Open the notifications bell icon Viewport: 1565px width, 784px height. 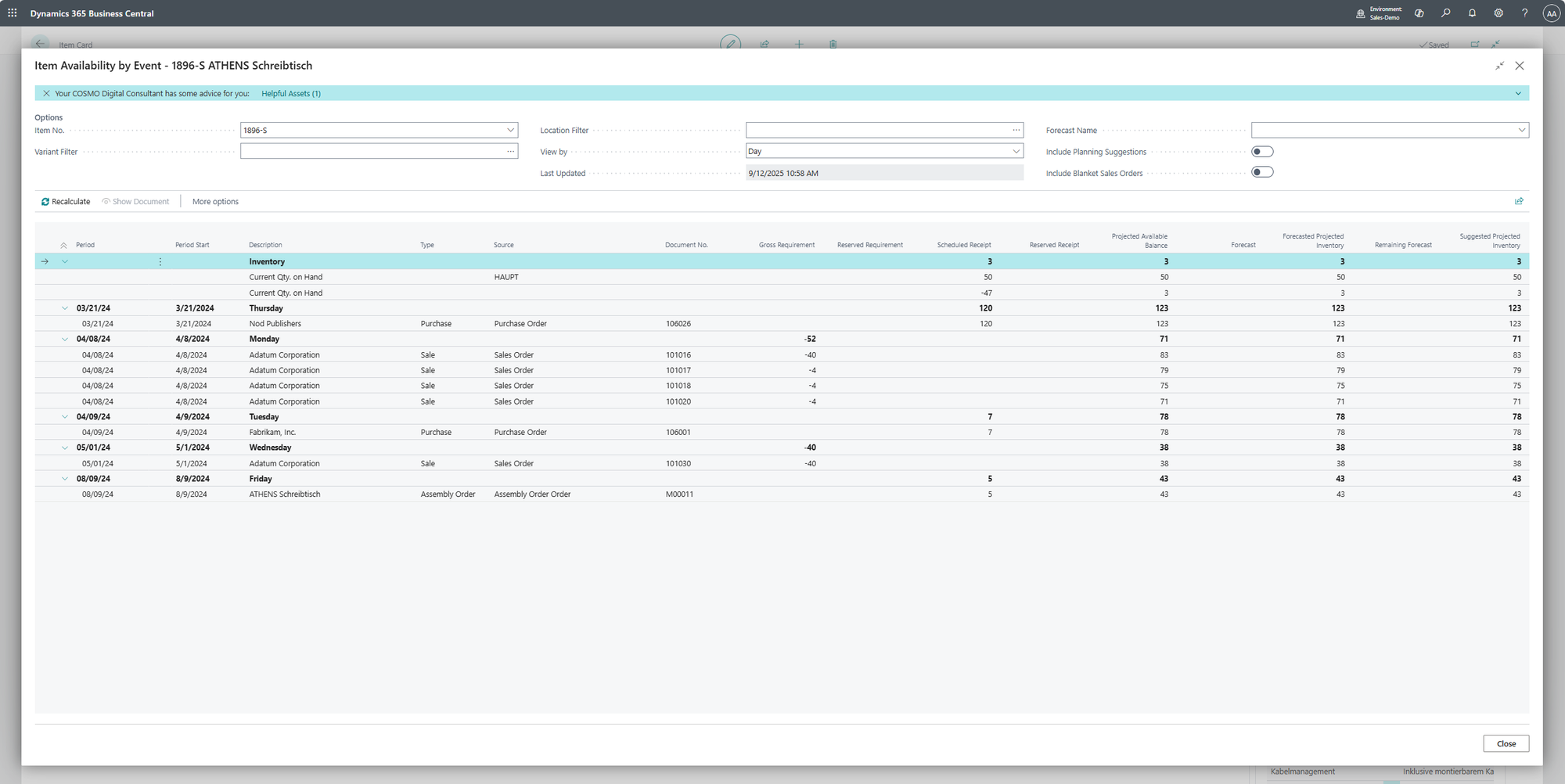click(x=1472, y=13)
